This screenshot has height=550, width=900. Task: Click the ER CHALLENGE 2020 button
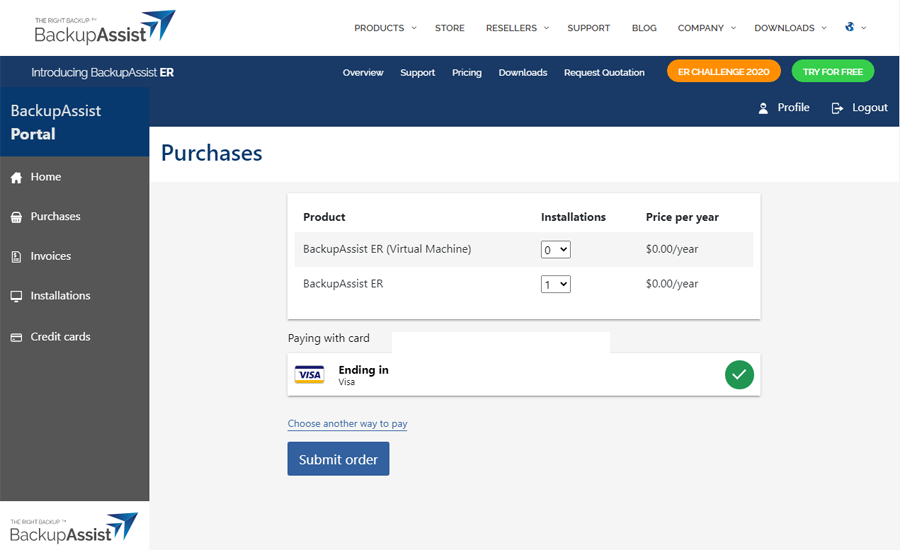click(x=723, y=71)
